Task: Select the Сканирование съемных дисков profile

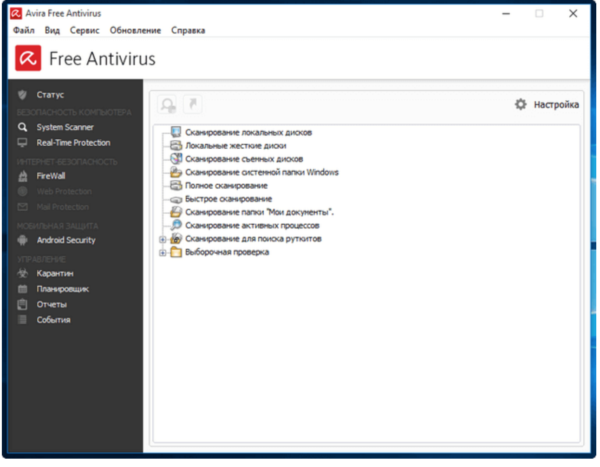Action: [244, 159]
